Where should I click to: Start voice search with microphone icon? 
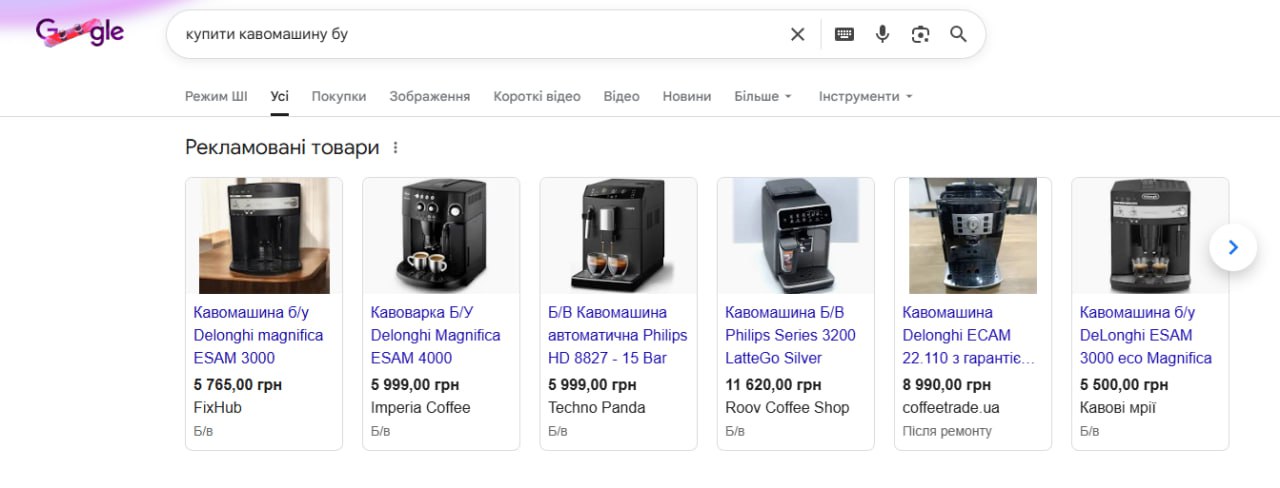[x=882, y=34]
